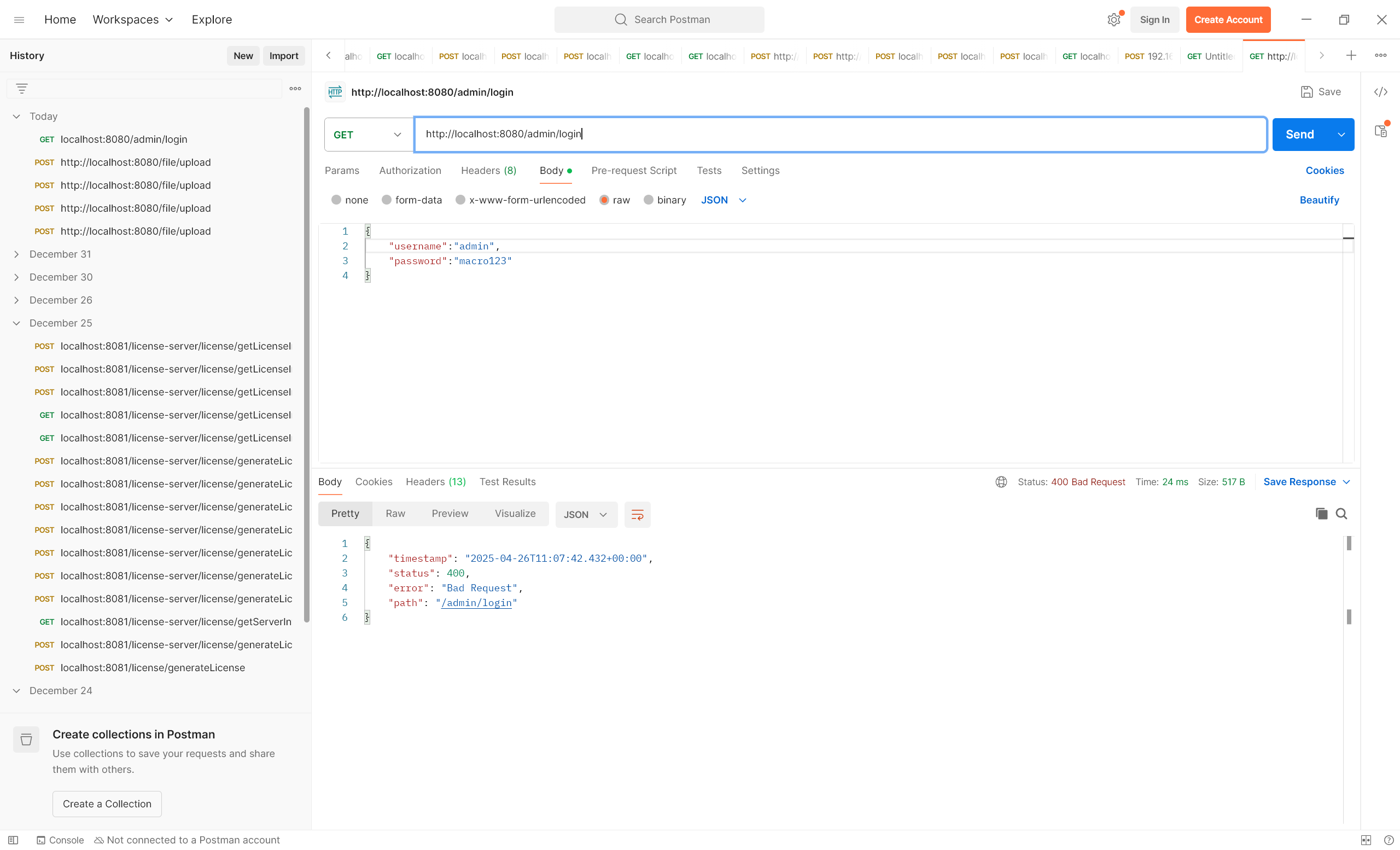The image size is (1400, 850).
Task: Expand the December 26 history group
Action: tap(16, 300)
